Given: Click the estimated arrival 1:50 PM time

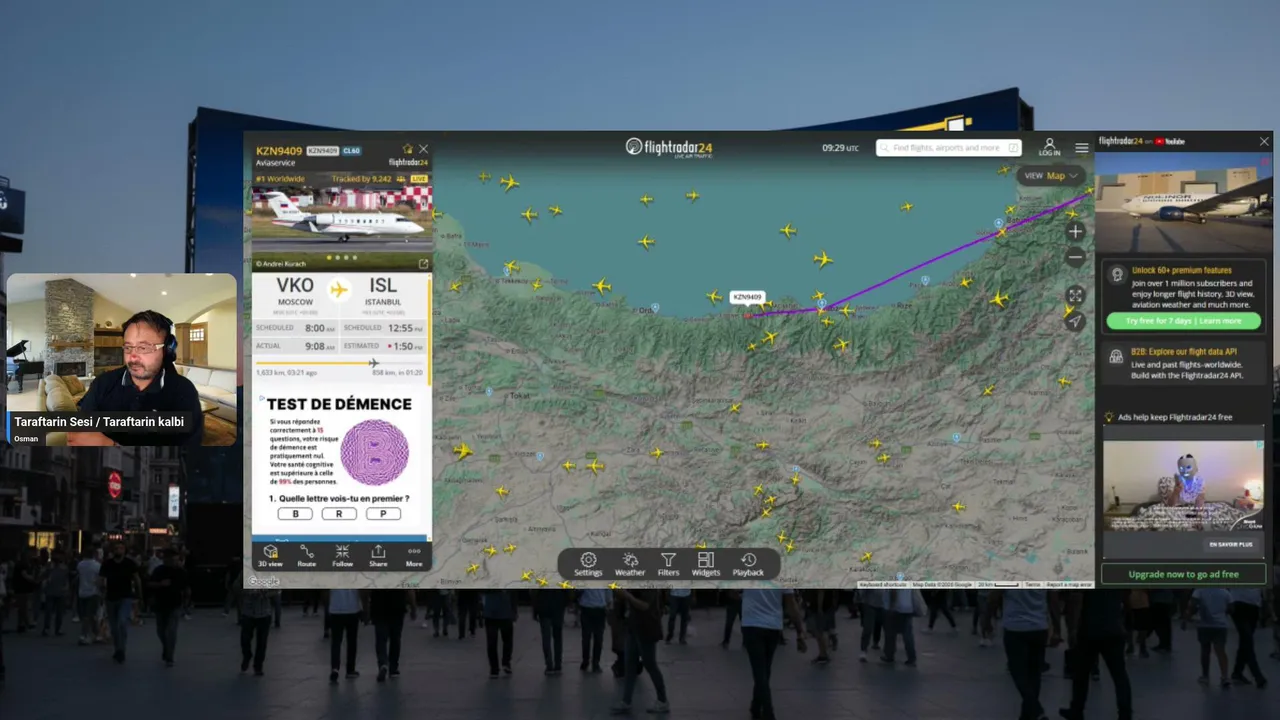Looking at the screenshot, I should pos(408,346).
